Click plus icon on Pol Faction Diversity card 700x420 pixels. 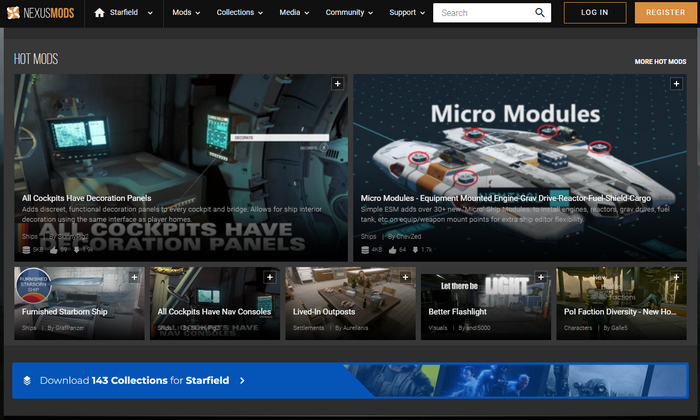click(x=676, y=277)
